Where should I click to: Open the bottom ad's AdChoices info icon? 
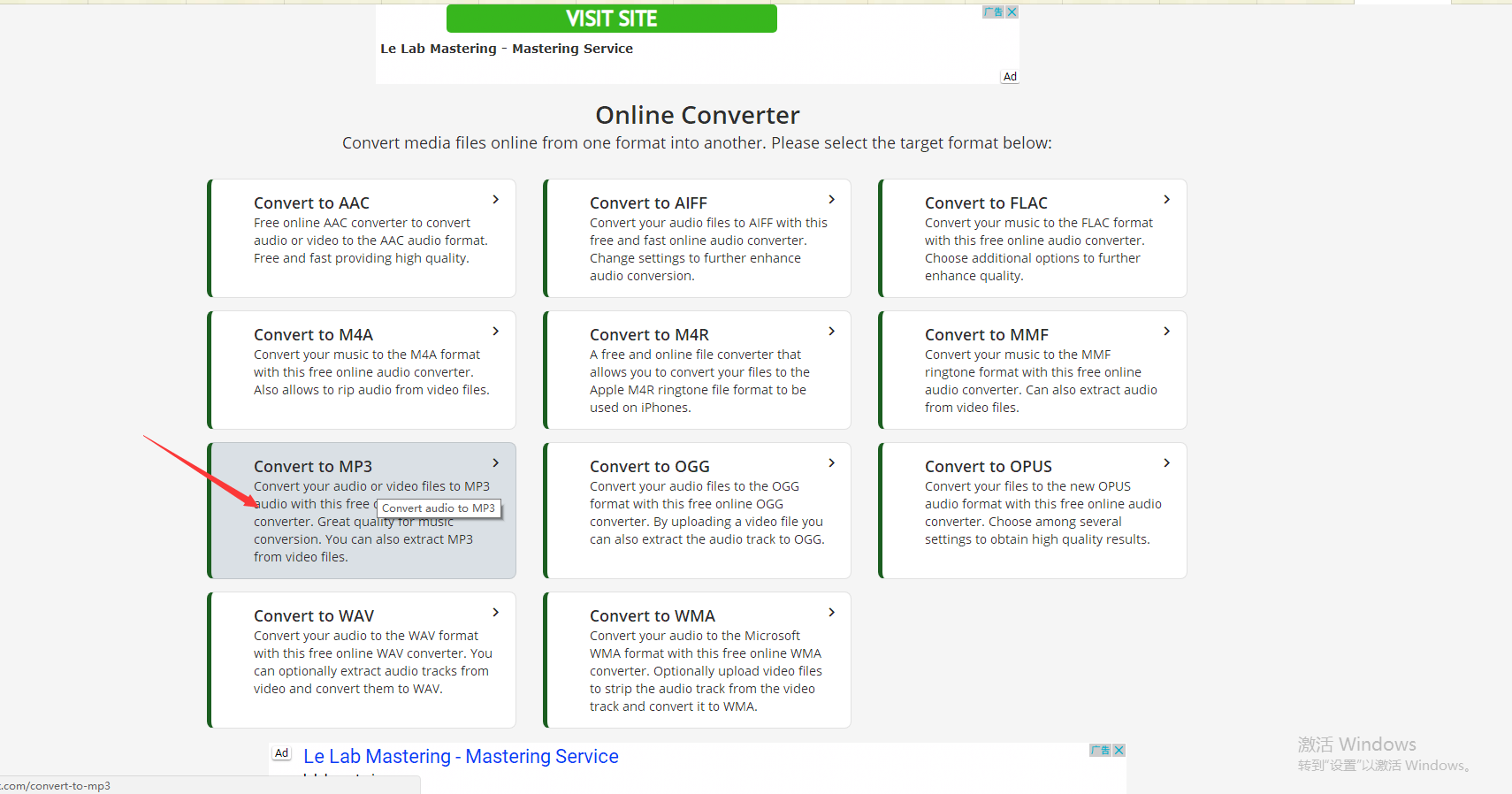click(x=1101, y=750)
